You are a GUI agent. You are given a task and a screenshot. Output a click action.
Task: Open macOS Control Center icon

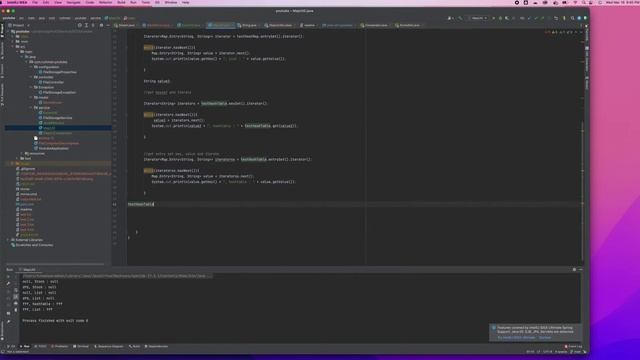click(x=591, y=2)
